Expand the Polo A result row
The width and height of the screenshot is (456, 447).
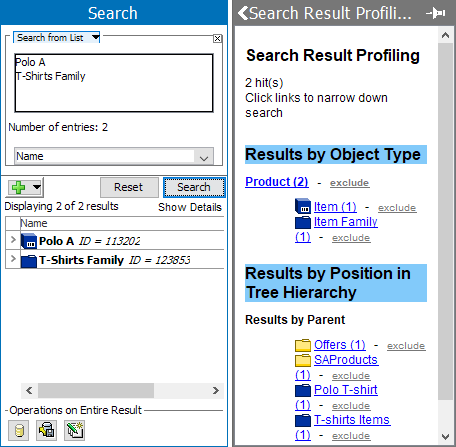pyautogui.click(x=13, y=240)
